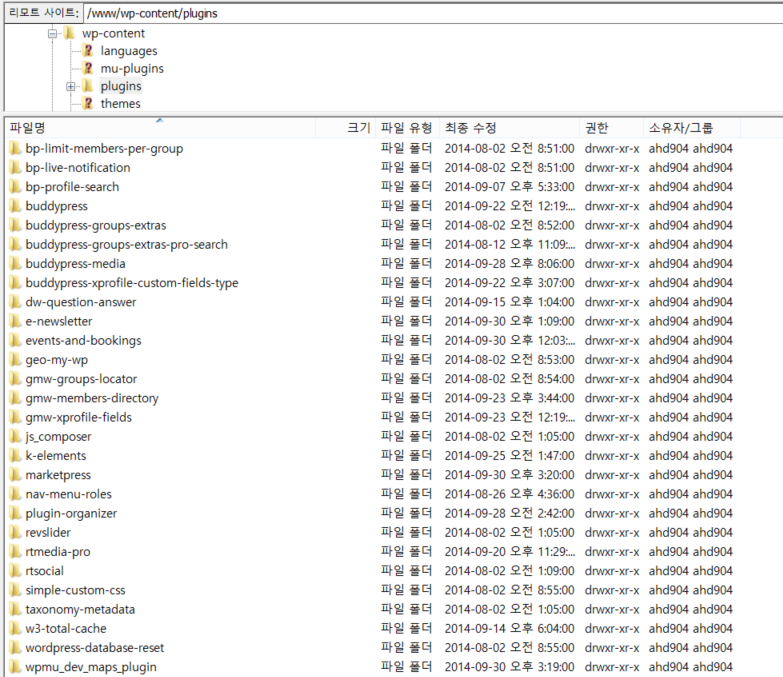Click the revslider folder icon
Viewport: 783px width, 677px height.
click(15, 533)
